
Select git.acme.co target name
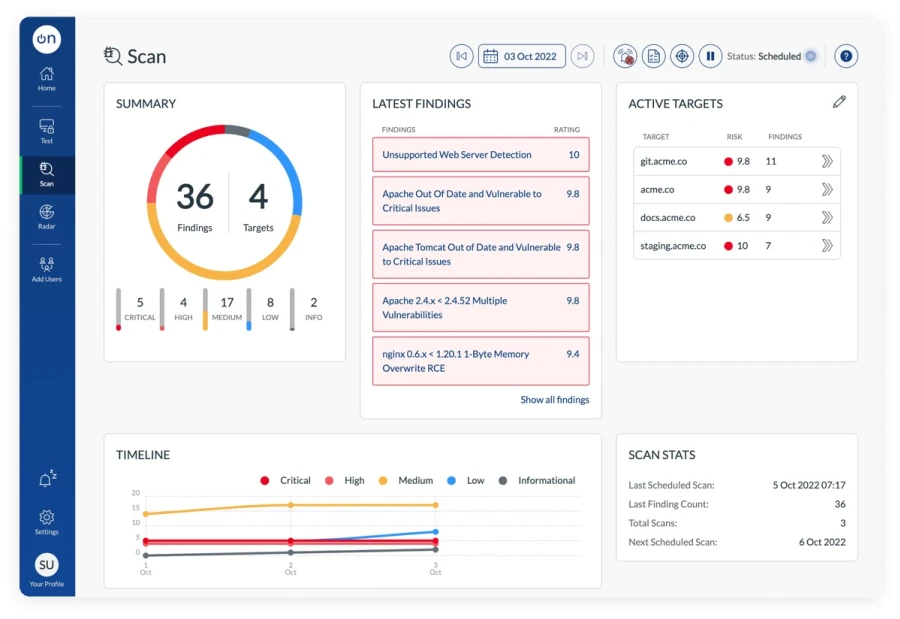coord(664,161)
